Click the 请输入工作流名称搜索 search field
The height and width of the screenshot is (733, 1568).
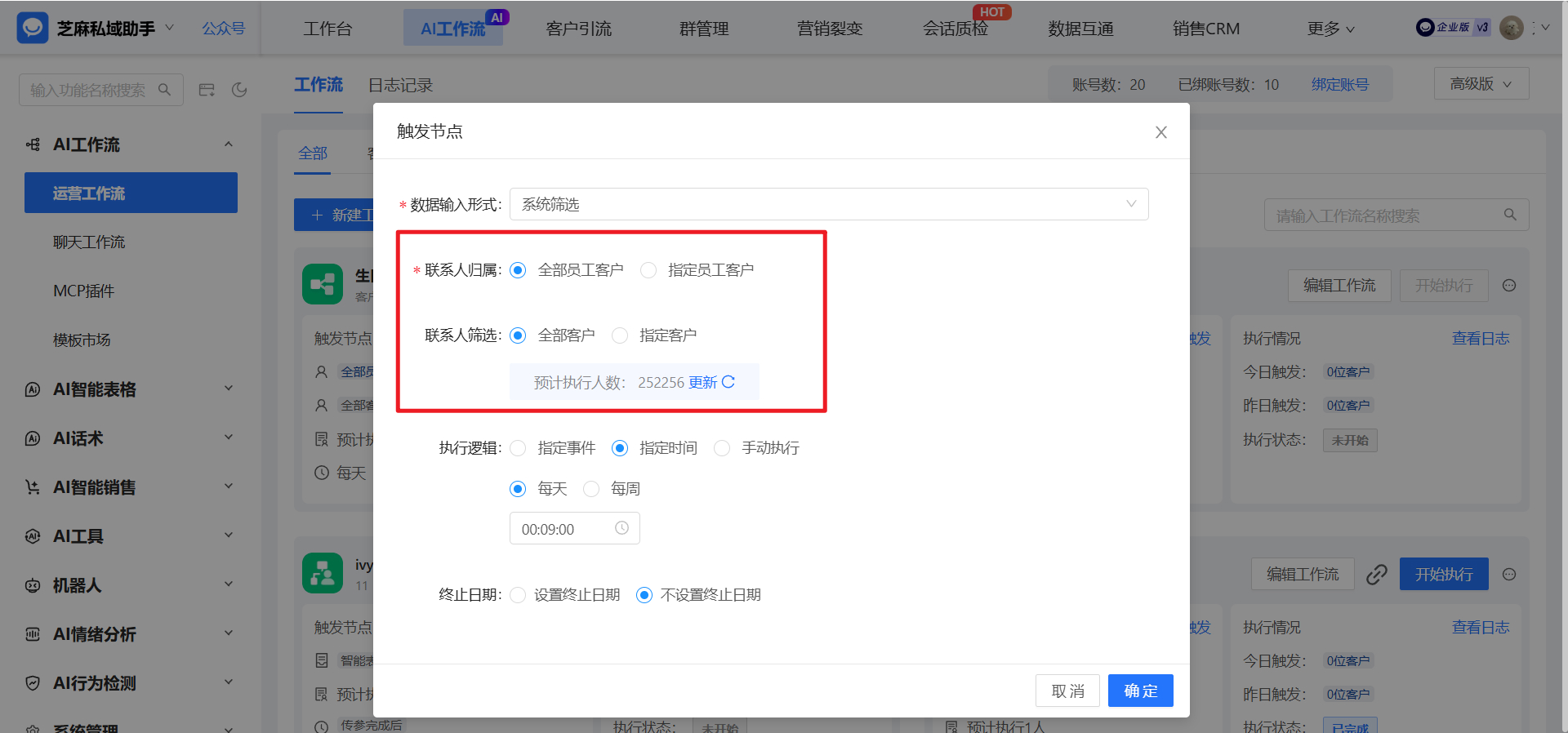pyautogui.click(x=1396, y=215)
